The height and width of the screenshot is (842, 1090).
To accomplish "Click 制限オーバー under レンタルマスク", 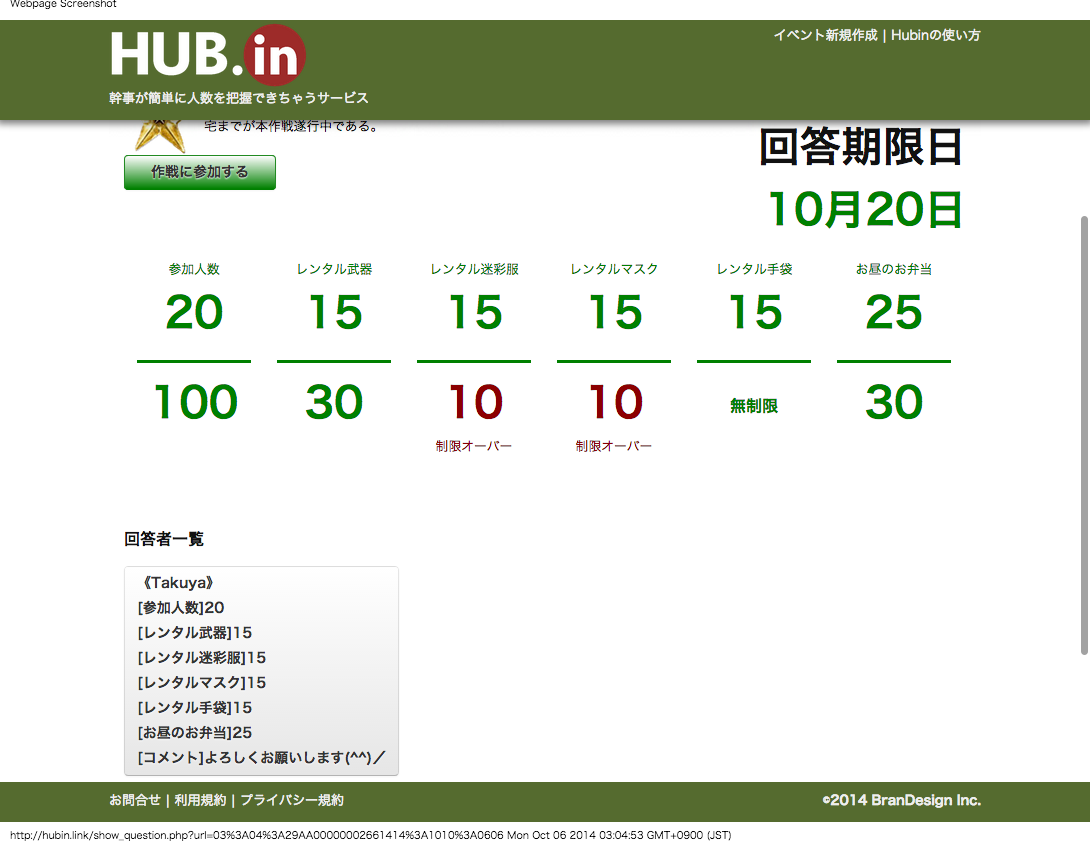I will pyautogui.click(x=613, y=446).
